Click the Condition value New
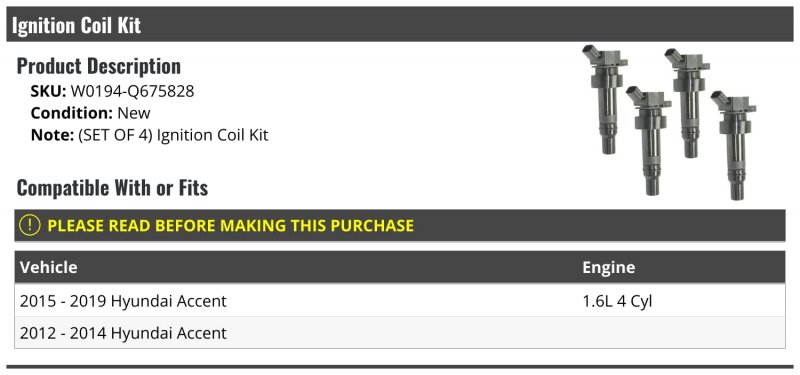800x375 pixels. pyautogui.click(x=134, y=113)
